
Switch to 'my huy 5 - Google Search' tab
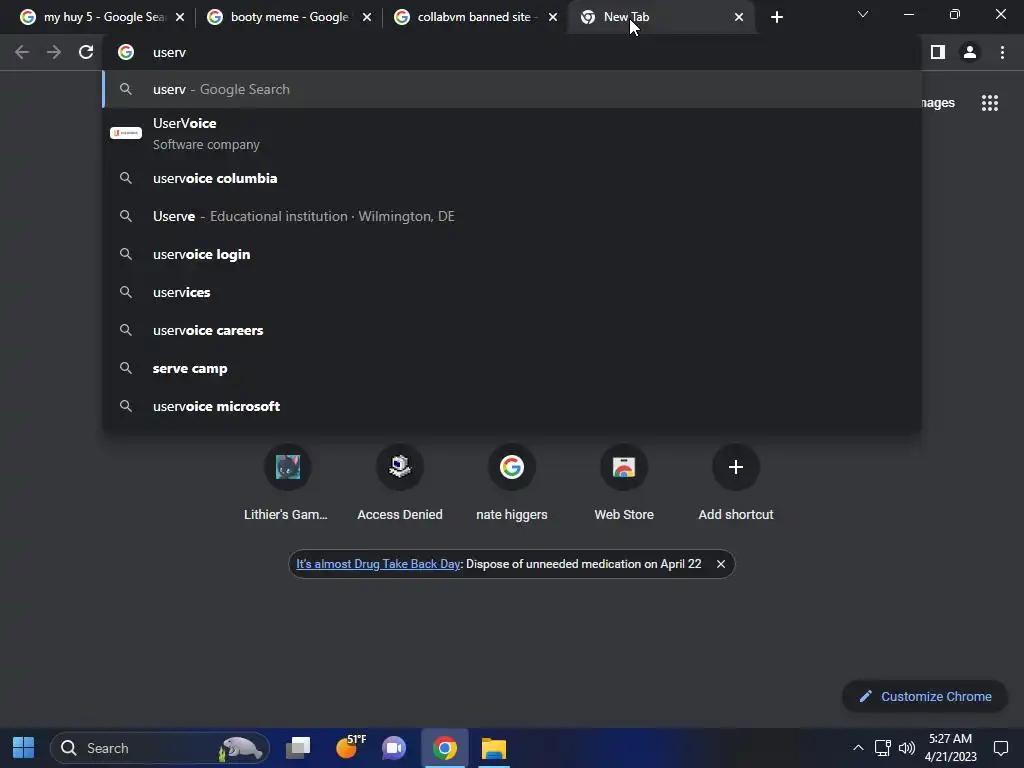[102, 17]
